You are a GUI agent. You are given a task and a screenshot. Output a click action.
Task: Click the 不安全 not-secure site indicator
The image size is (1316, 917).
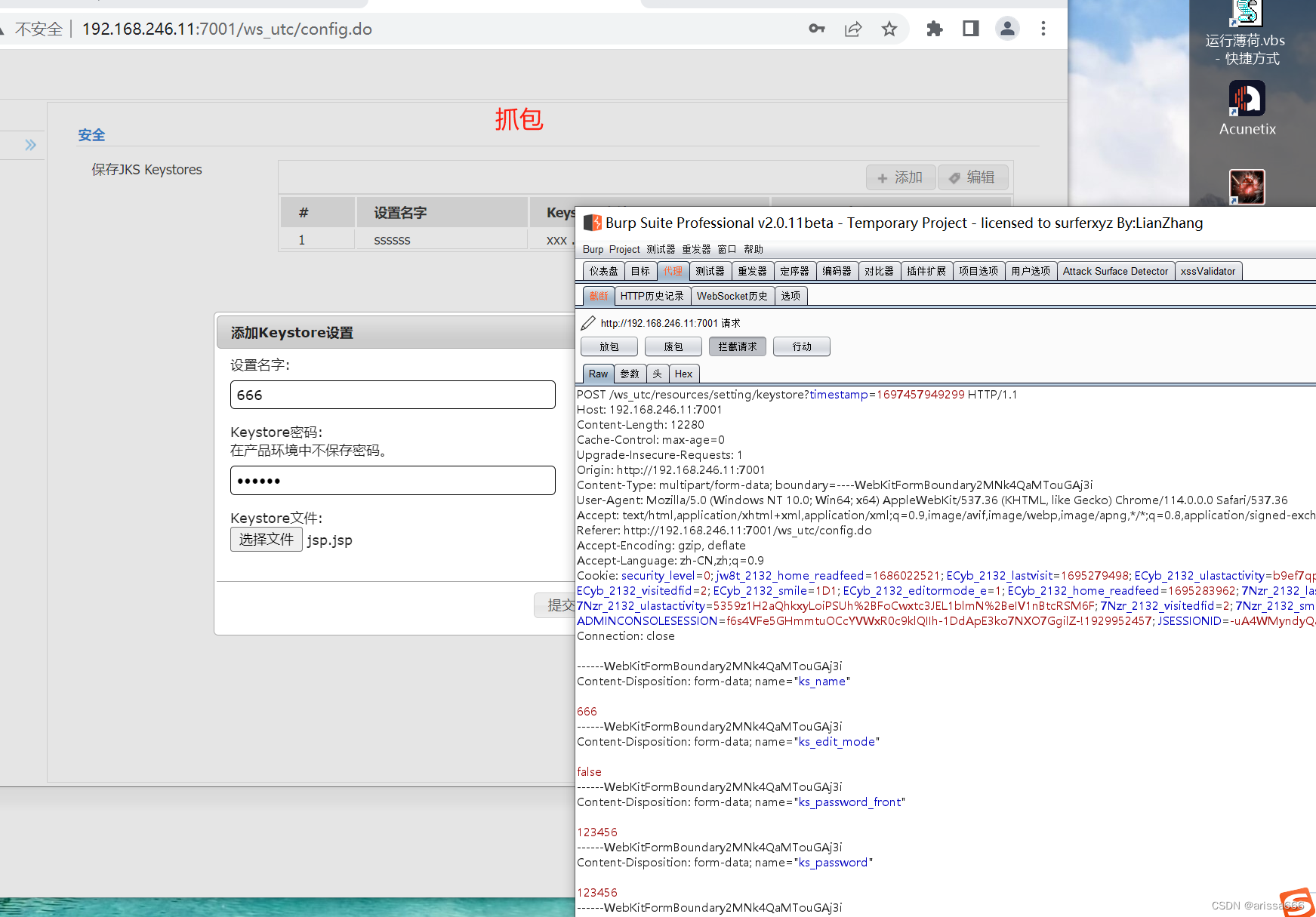39,29
